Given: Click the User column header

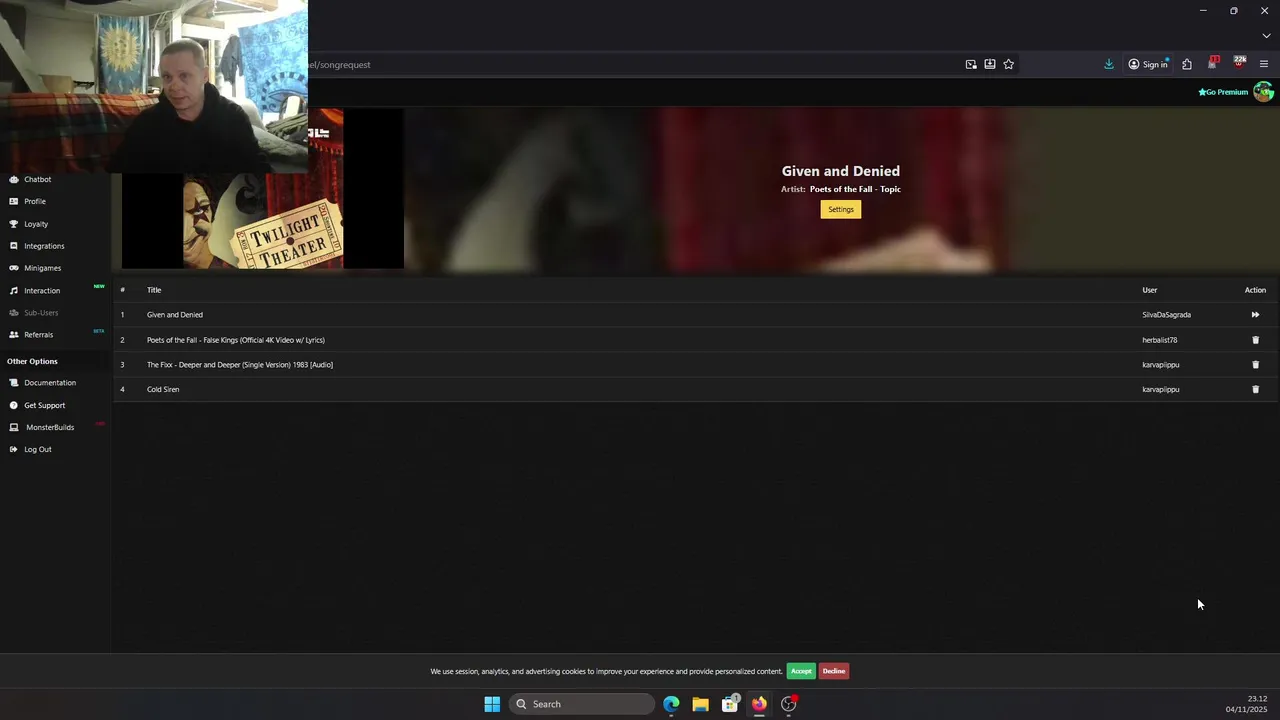Looking at the screenshot, I should [x=1150, y=290].
